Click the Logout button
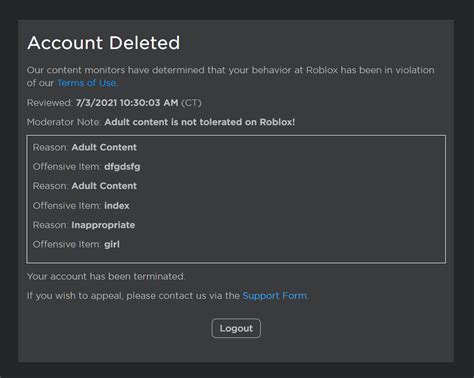474x378 pixels. point(236,328)
